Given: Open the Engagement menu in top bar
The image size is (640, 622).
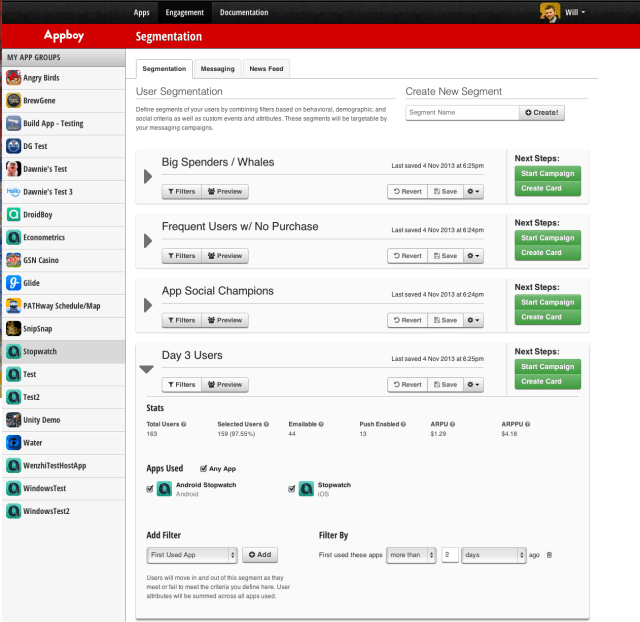Looking at the screenshot, I should [x=184, y=12].
